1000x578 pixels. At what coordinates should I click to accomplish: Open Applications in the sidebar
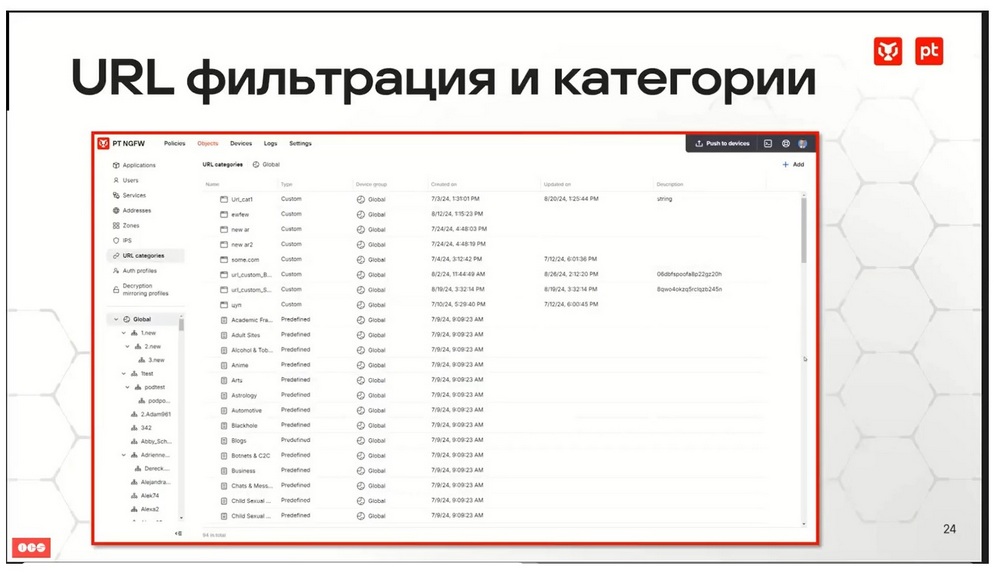[134, 165]
